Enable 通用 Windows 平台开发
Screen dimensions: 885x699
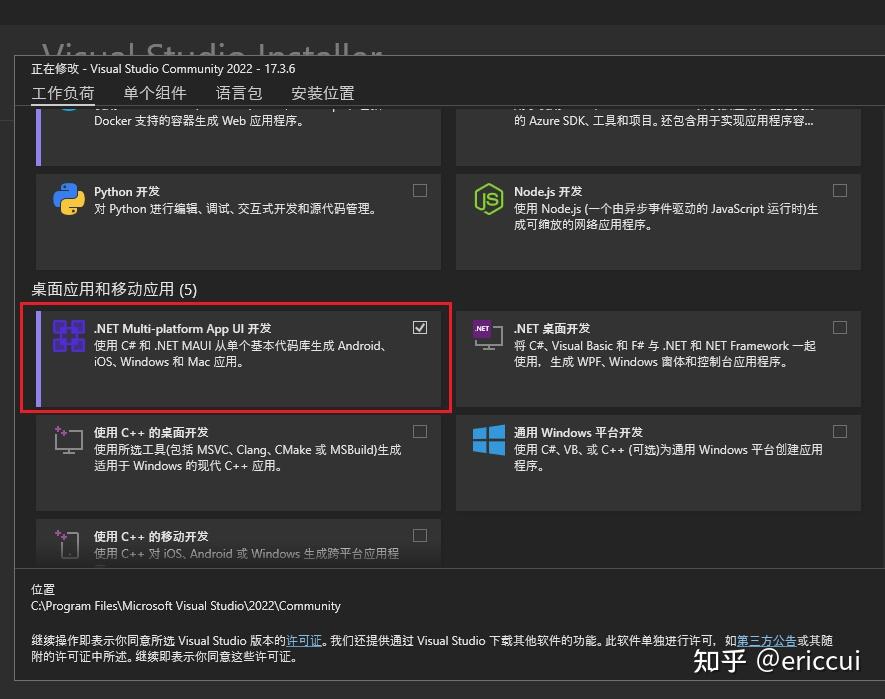pos(840,431)
